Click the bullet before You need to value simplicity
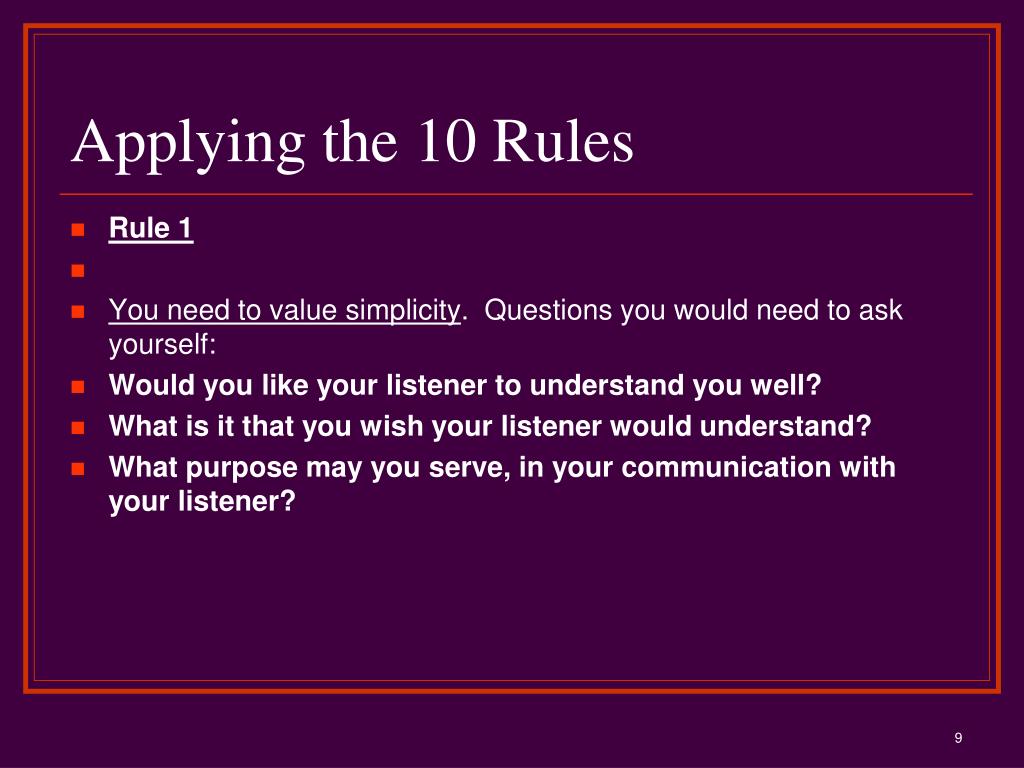 (x=78, y=312)
